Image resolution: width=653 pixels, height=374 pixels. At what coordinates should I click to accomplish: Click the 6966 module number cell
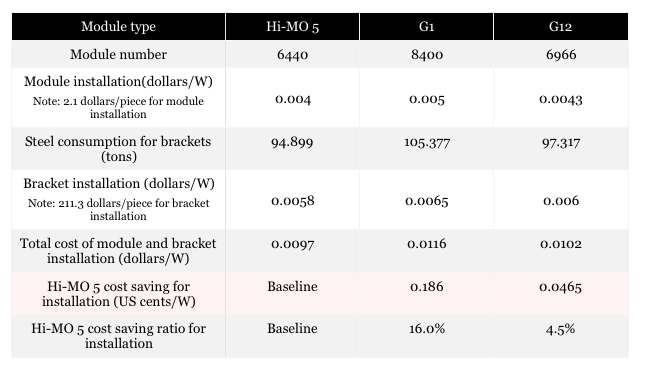[x=561, y=55]
